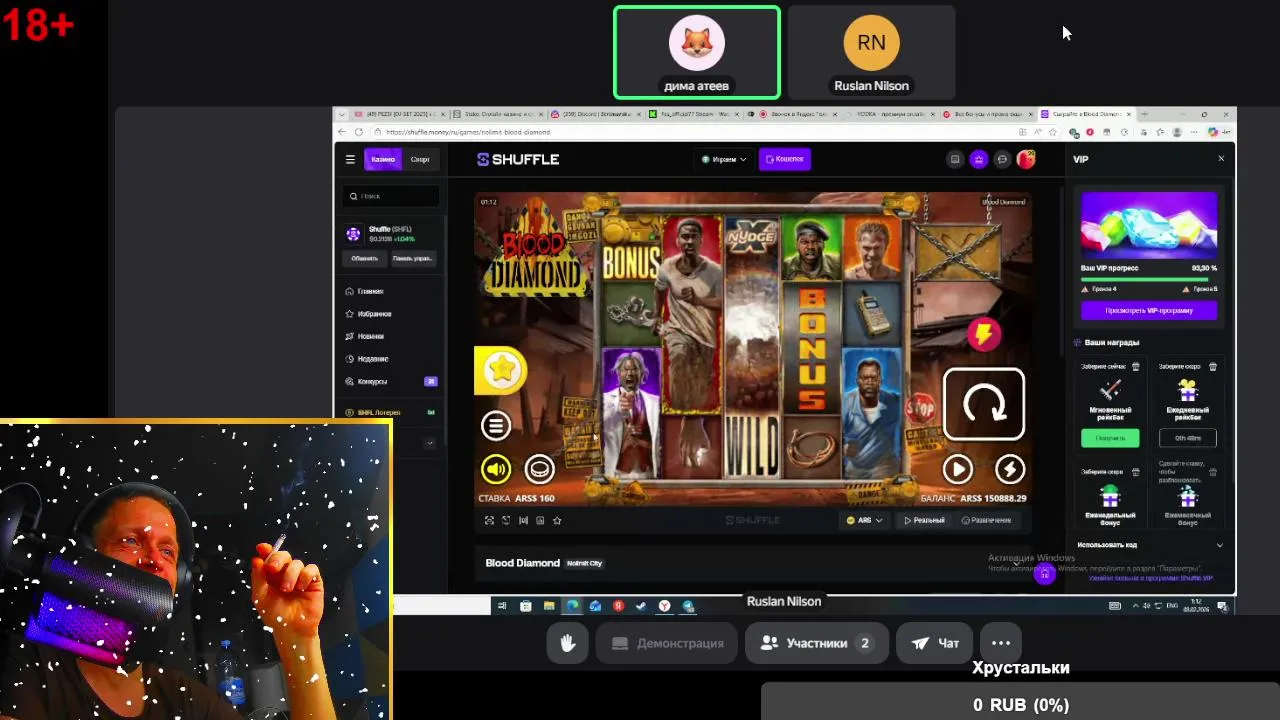
Task: Open the Чат meeting chat
Action: [x=935, y=643]
